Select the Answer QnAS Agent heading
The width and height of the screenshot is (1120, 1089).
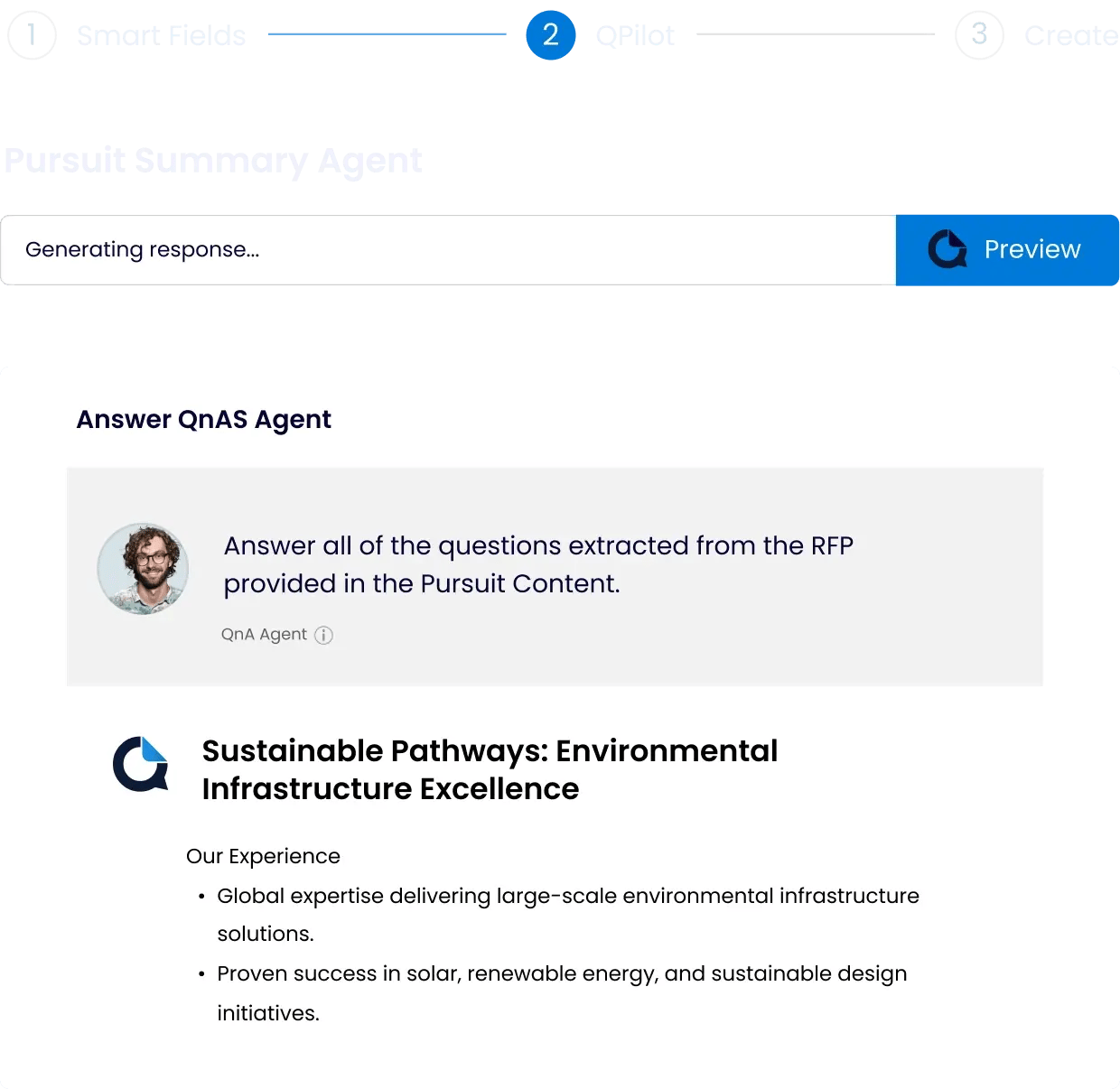coord(203,420)
